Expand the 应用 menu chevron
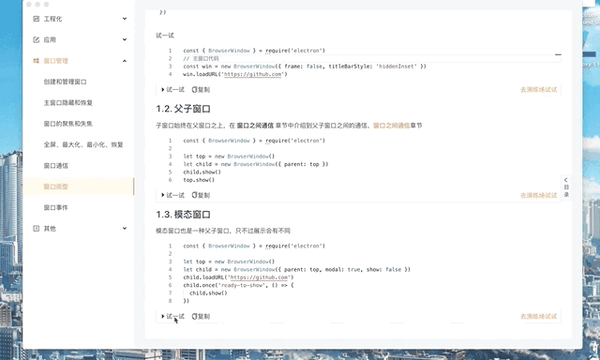The width and height of the screenshot is (600, 360). coord(124,39)
